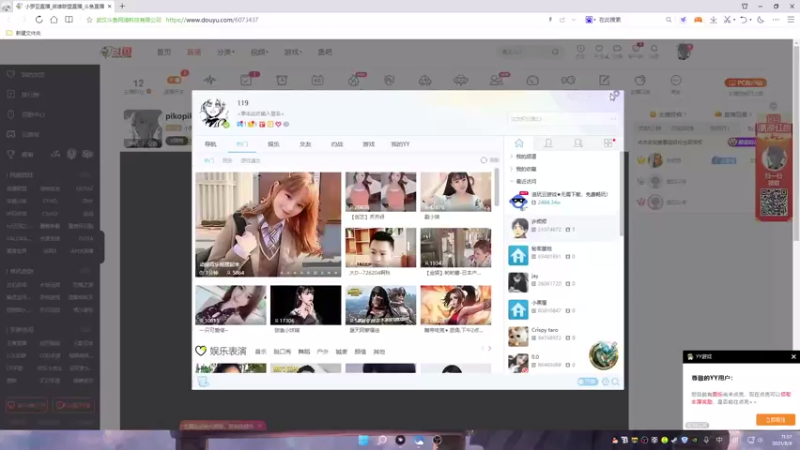Click the refresh icon above the stream thumbnails
The image size is (800, 450).
484,160
